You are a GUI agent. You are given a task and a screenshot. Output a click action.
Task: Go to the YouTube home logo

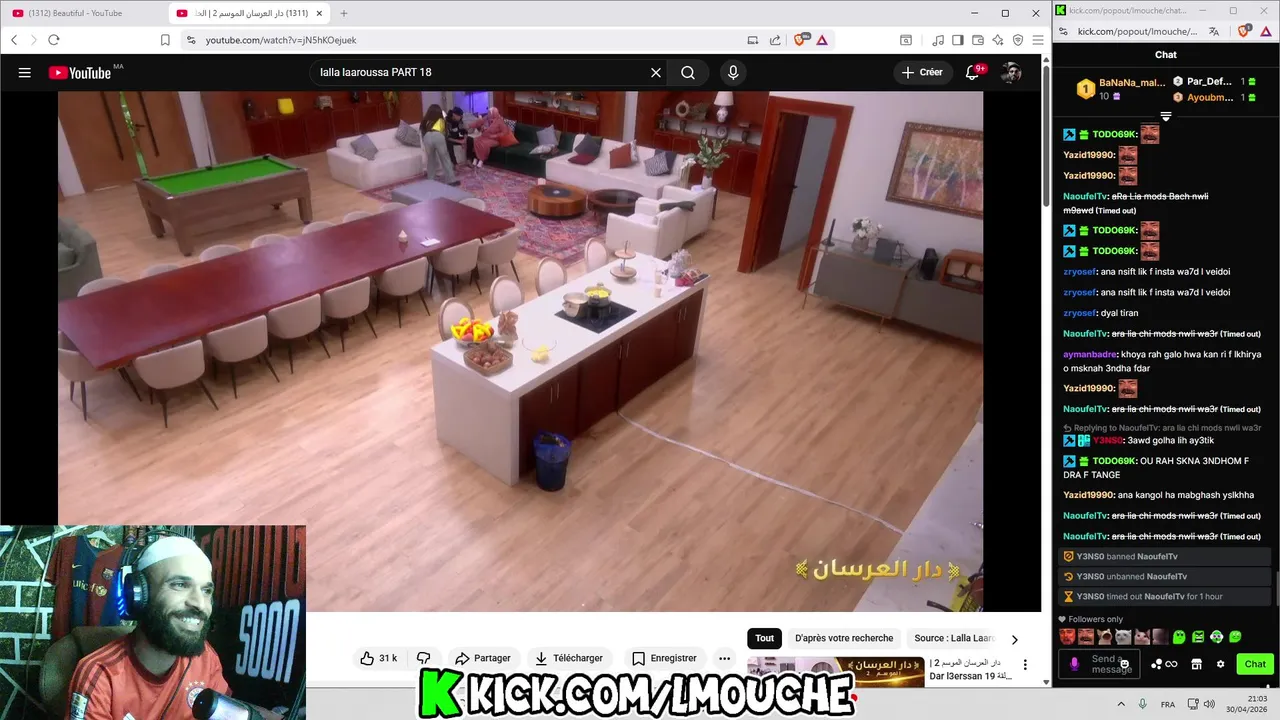[x=79, y=72]
